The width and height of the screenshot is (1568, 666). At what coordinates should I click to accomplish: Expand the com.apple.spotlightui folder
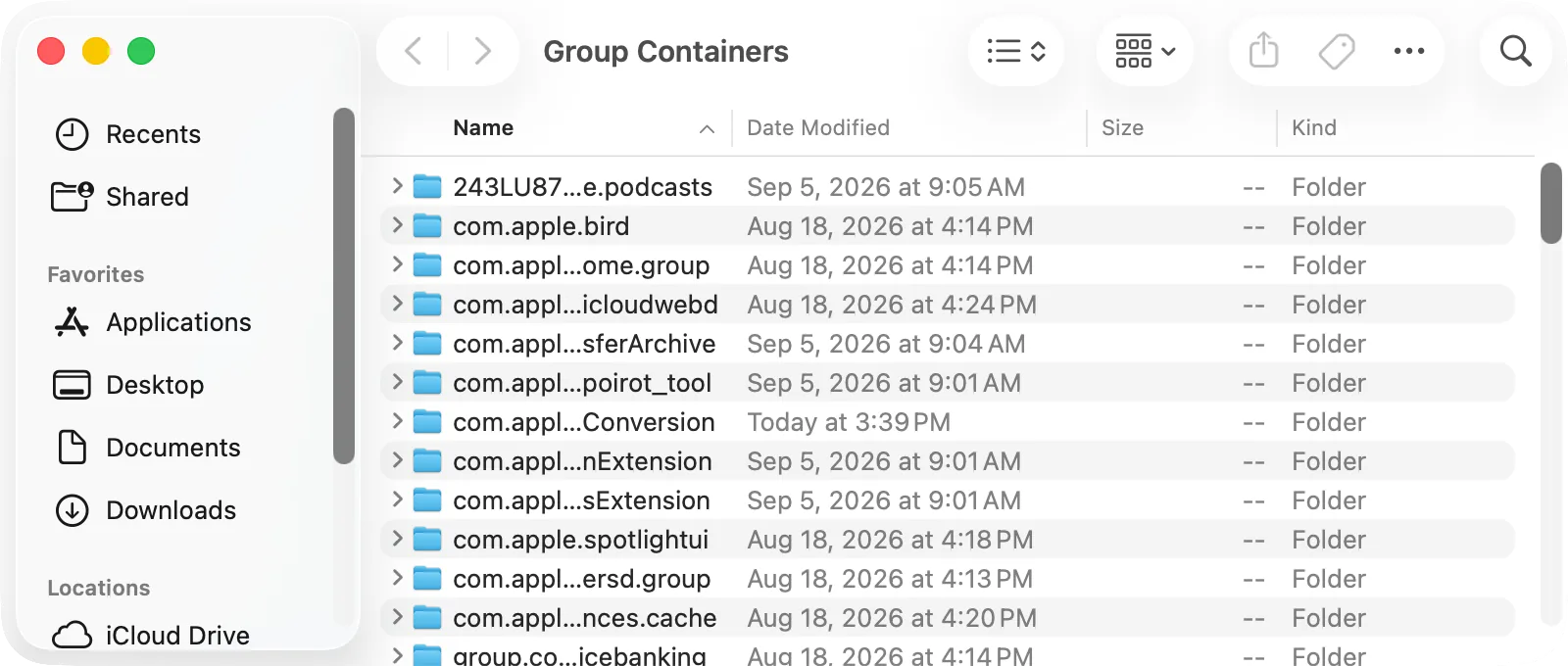(x=397, y=538)
